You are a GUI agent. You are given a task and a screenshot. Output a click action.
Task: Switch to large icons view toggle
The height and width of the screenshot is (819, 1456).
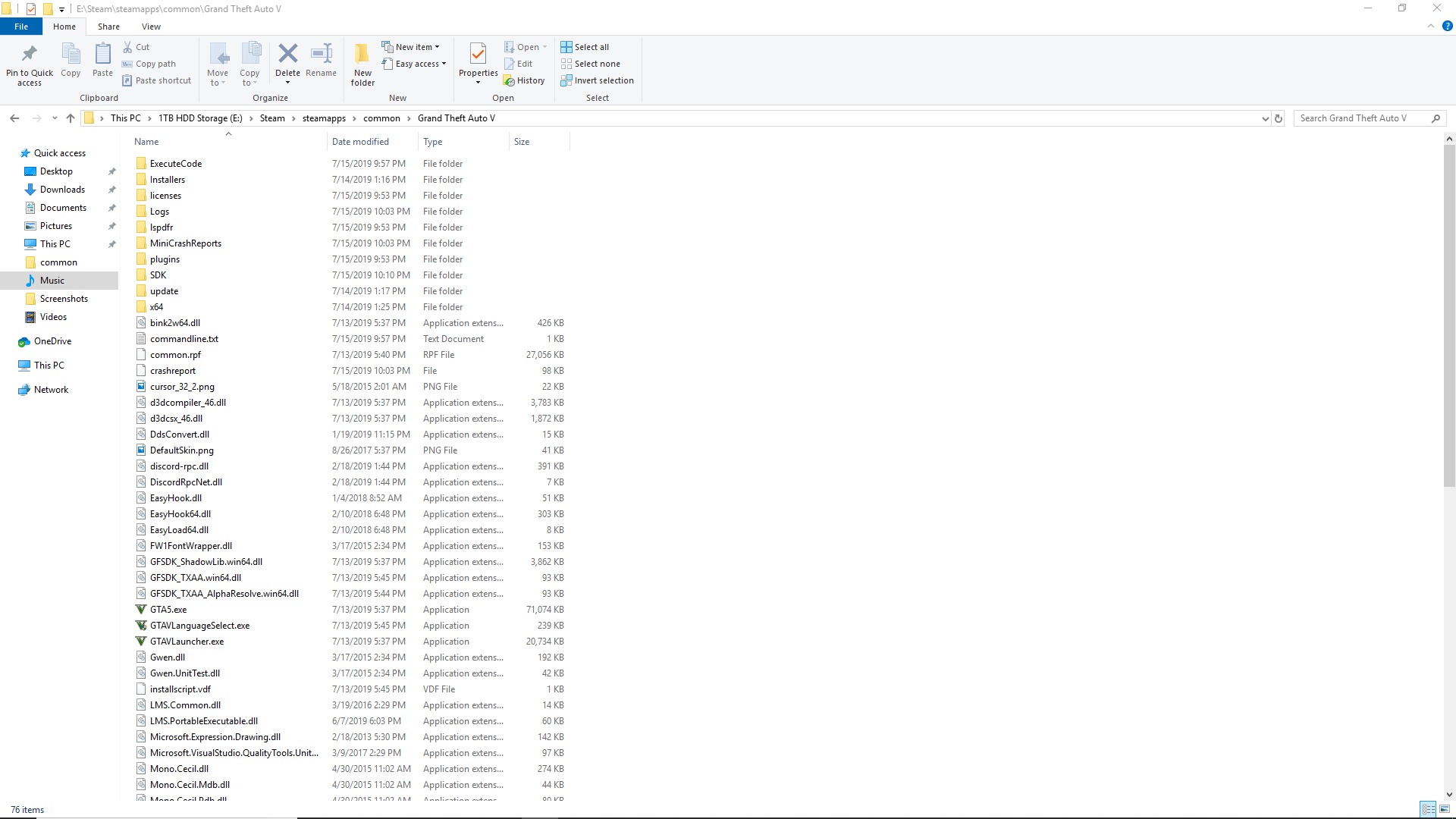click(x=1445, y=809)
